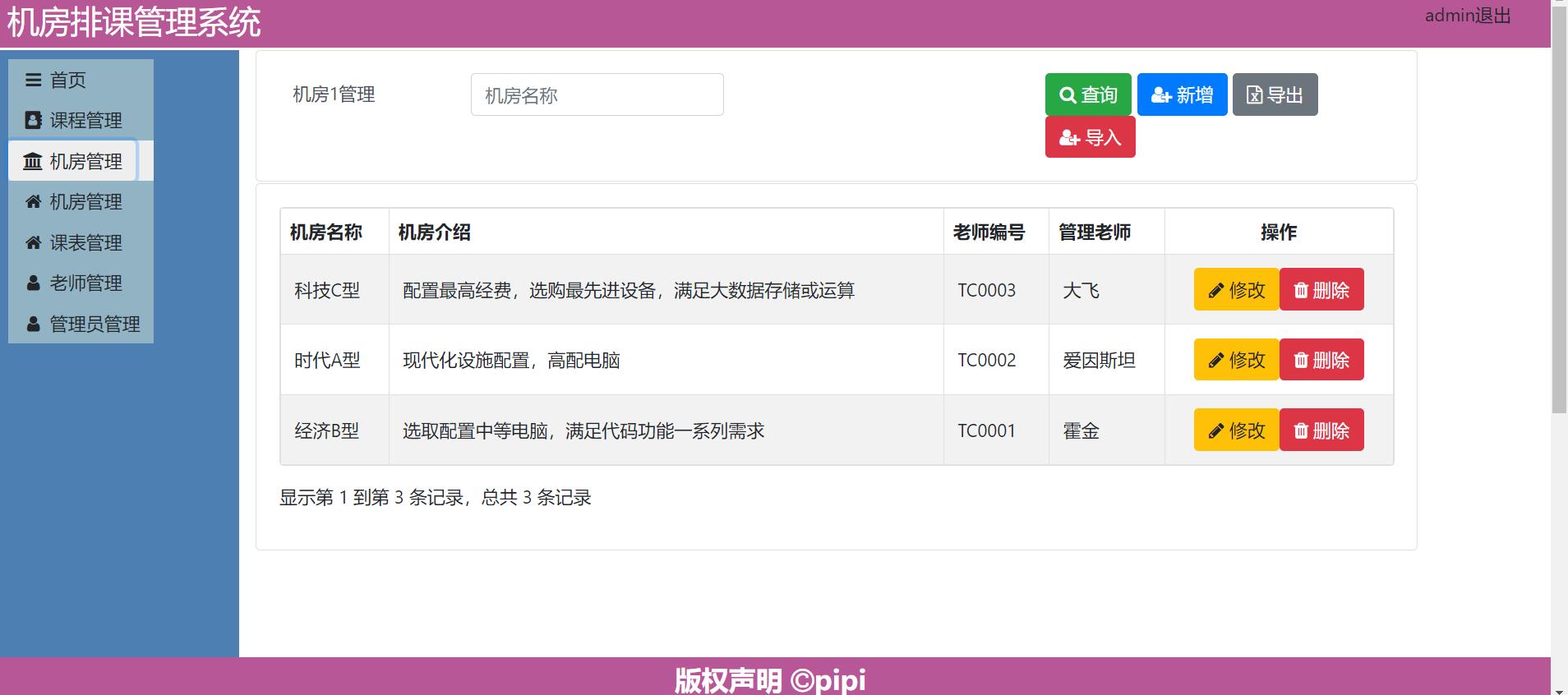The height and width of the screenshot is (695, 1568).
Task: Click the gray 导出 button
Action: click(x=1275, y=94)
